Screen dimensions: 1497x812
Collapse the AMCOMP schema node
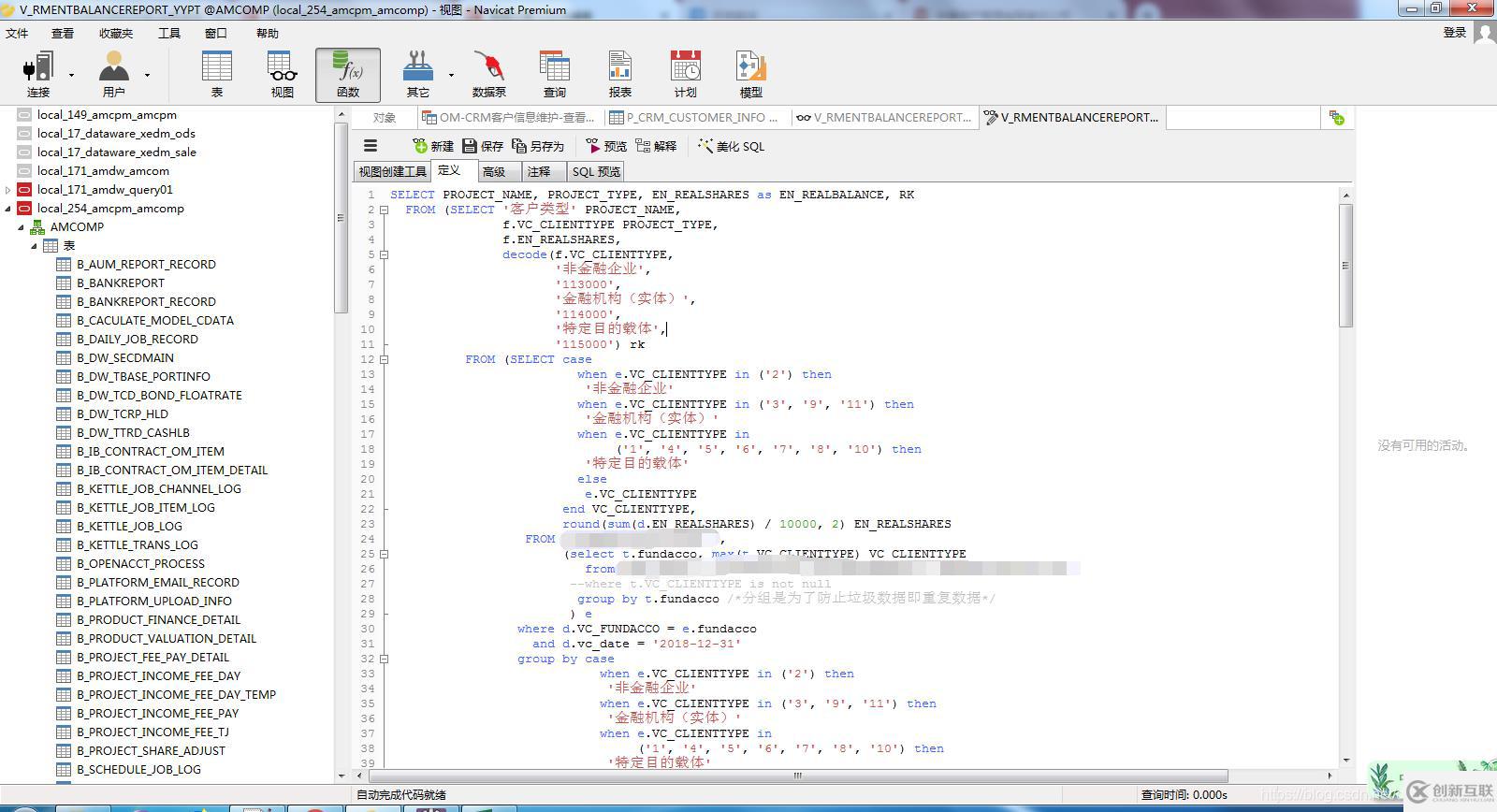21,227
